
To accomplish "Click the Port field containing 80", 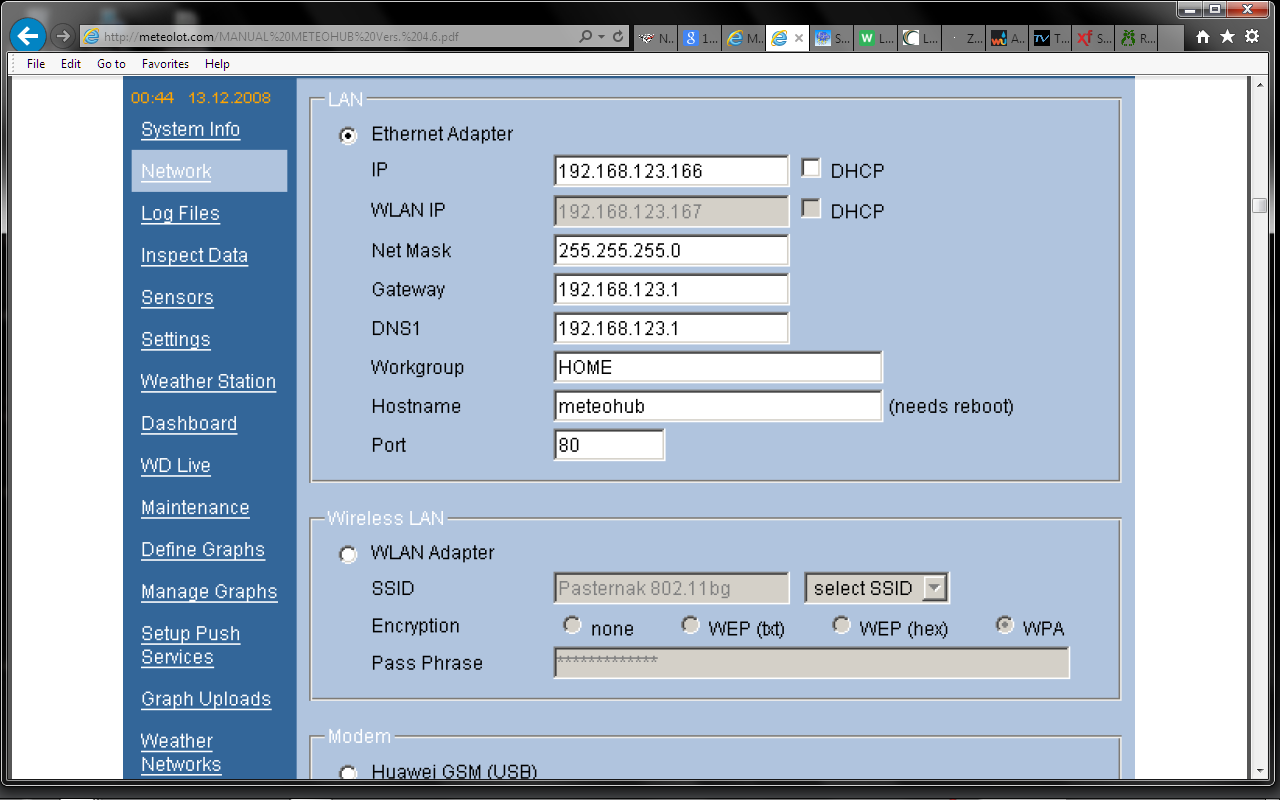I will (x=609, y=445).
